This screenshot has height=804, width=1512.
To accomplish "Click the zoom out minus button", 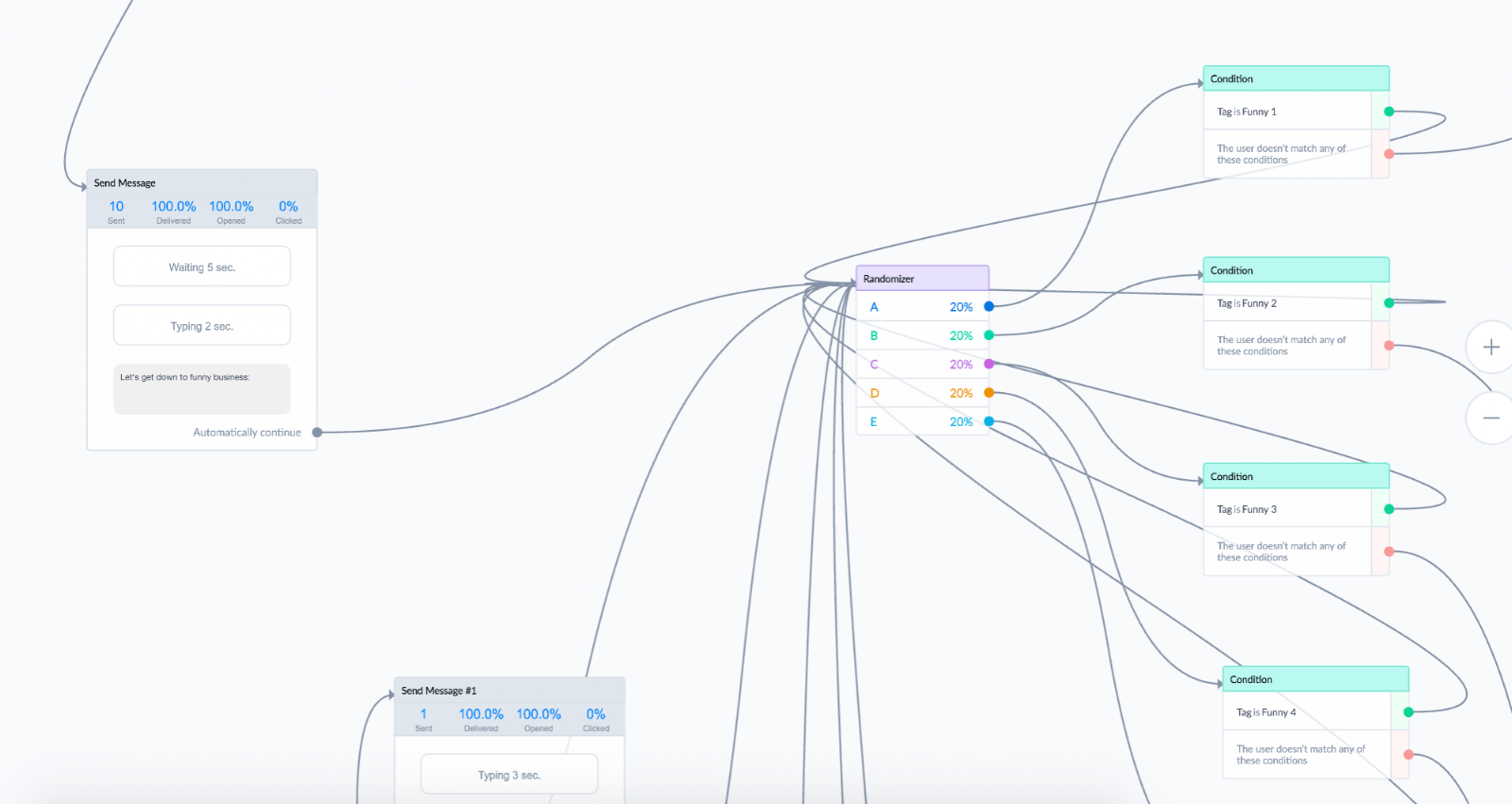I will tap(1490, 417).
